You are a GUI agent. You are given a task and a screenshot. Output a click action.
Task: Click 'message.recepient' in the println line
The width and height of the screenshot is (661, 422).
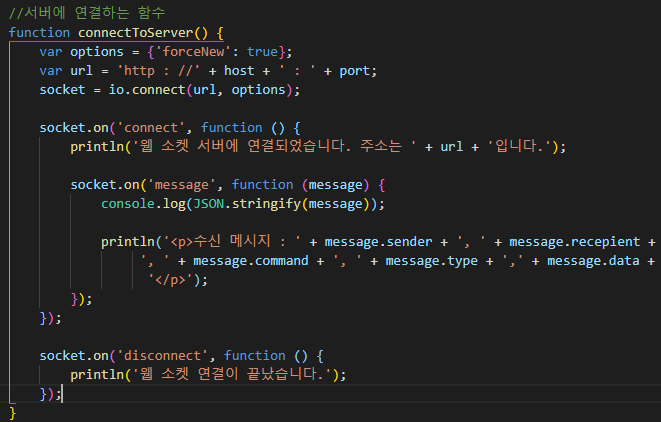pyautogui.click(x=575, y=242)
